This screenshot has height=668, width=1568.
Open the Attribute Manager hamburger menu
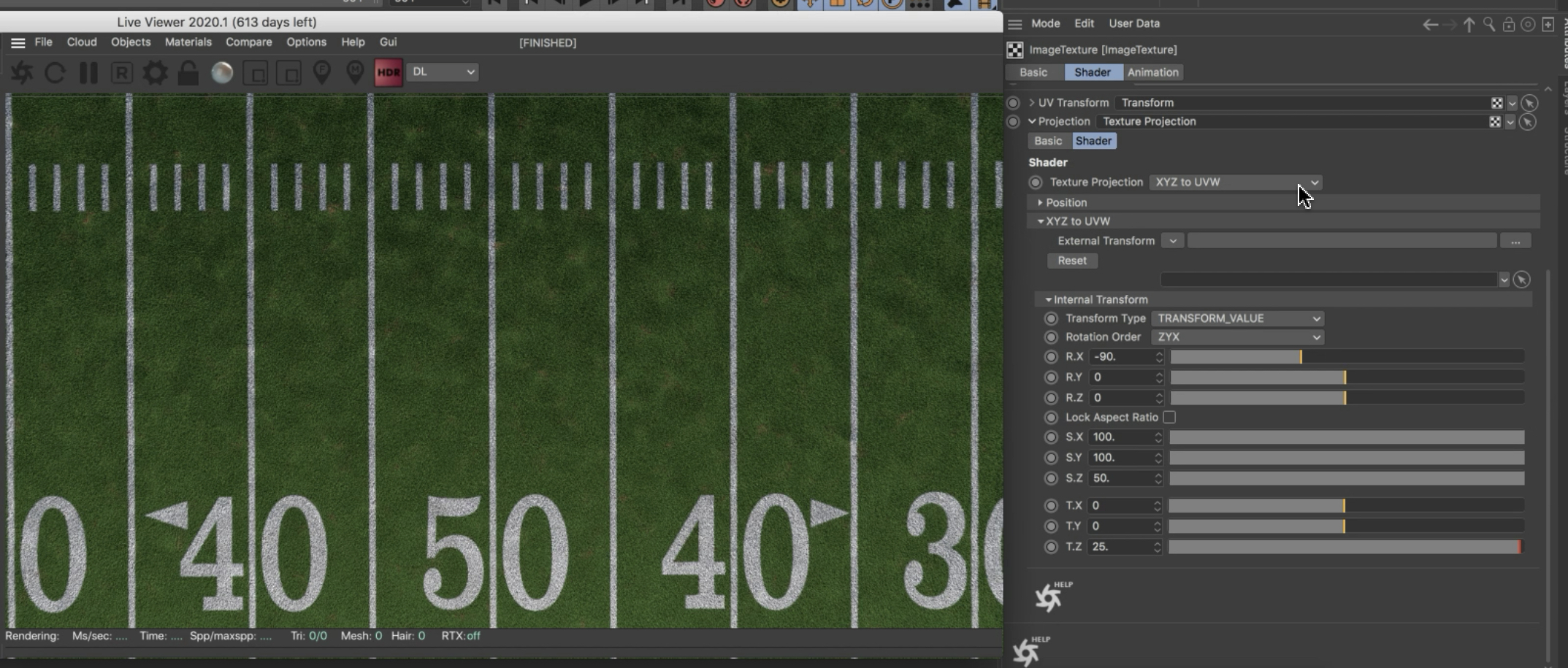click(x=1014, y=24)
